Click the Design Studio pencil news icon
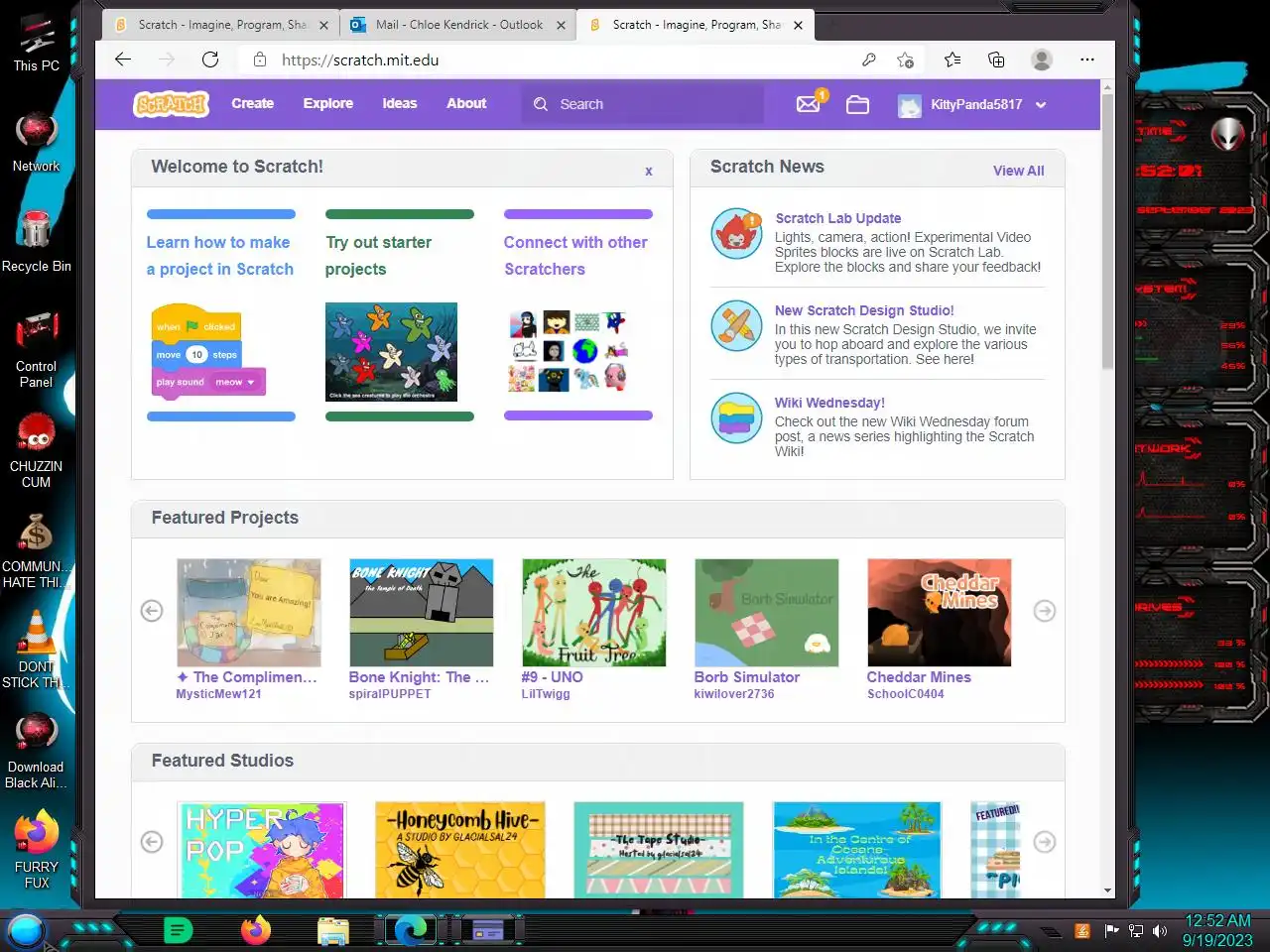 point(737,325)
